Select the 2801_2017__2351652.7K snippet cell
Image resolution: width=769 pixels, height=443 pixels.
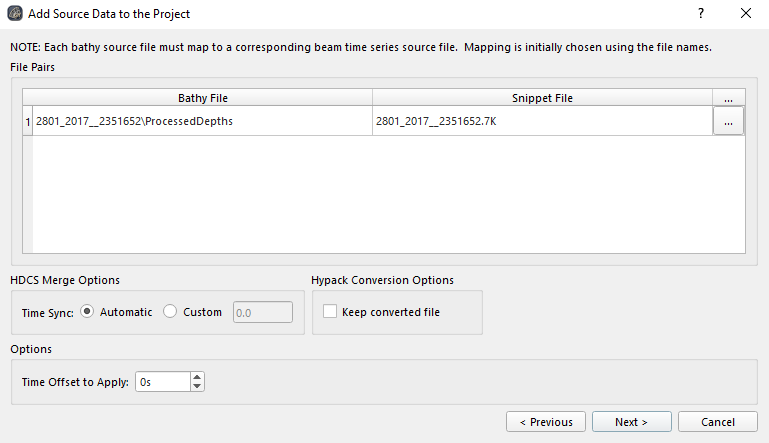click(542, 121)
